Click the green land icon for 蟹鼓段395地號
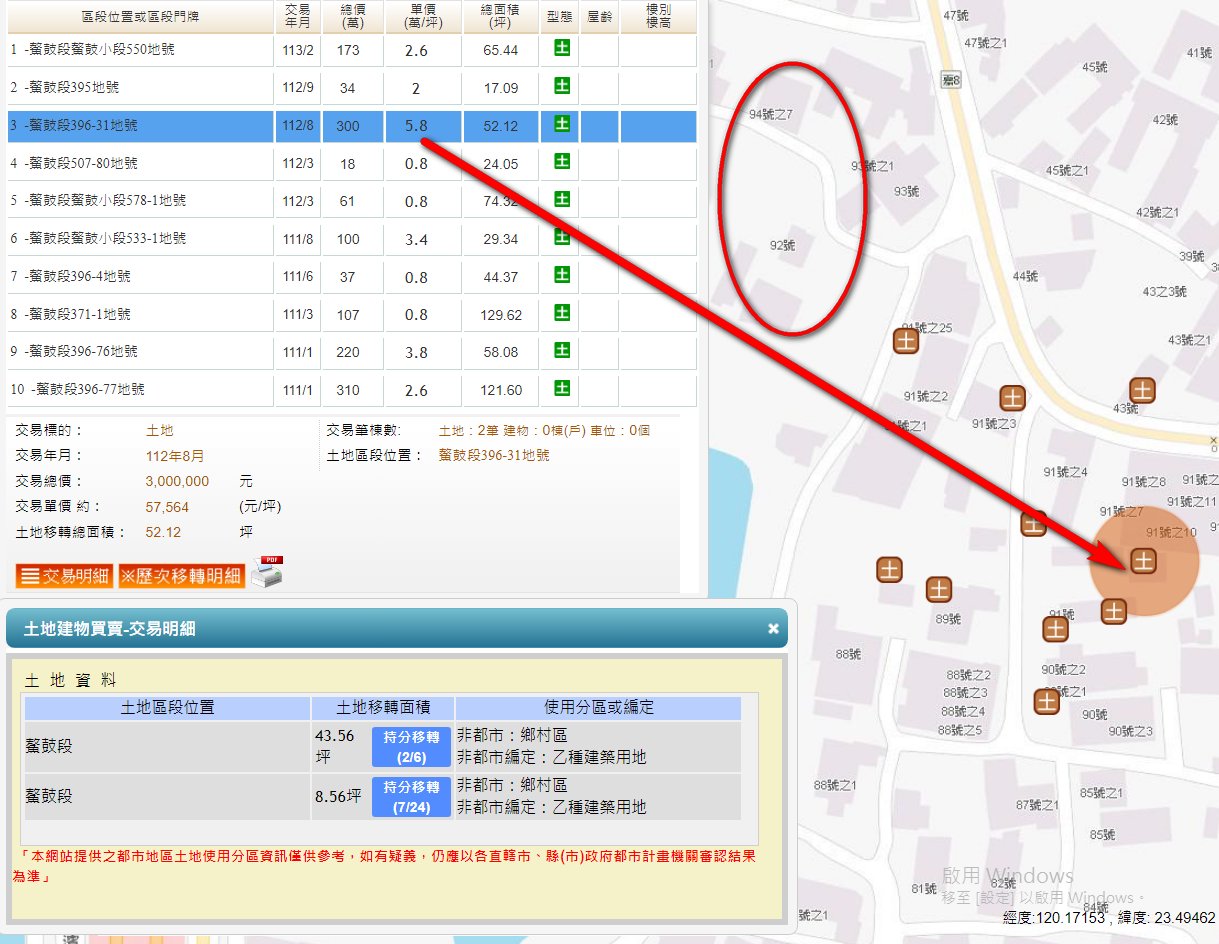 click(x=562, y=86)
